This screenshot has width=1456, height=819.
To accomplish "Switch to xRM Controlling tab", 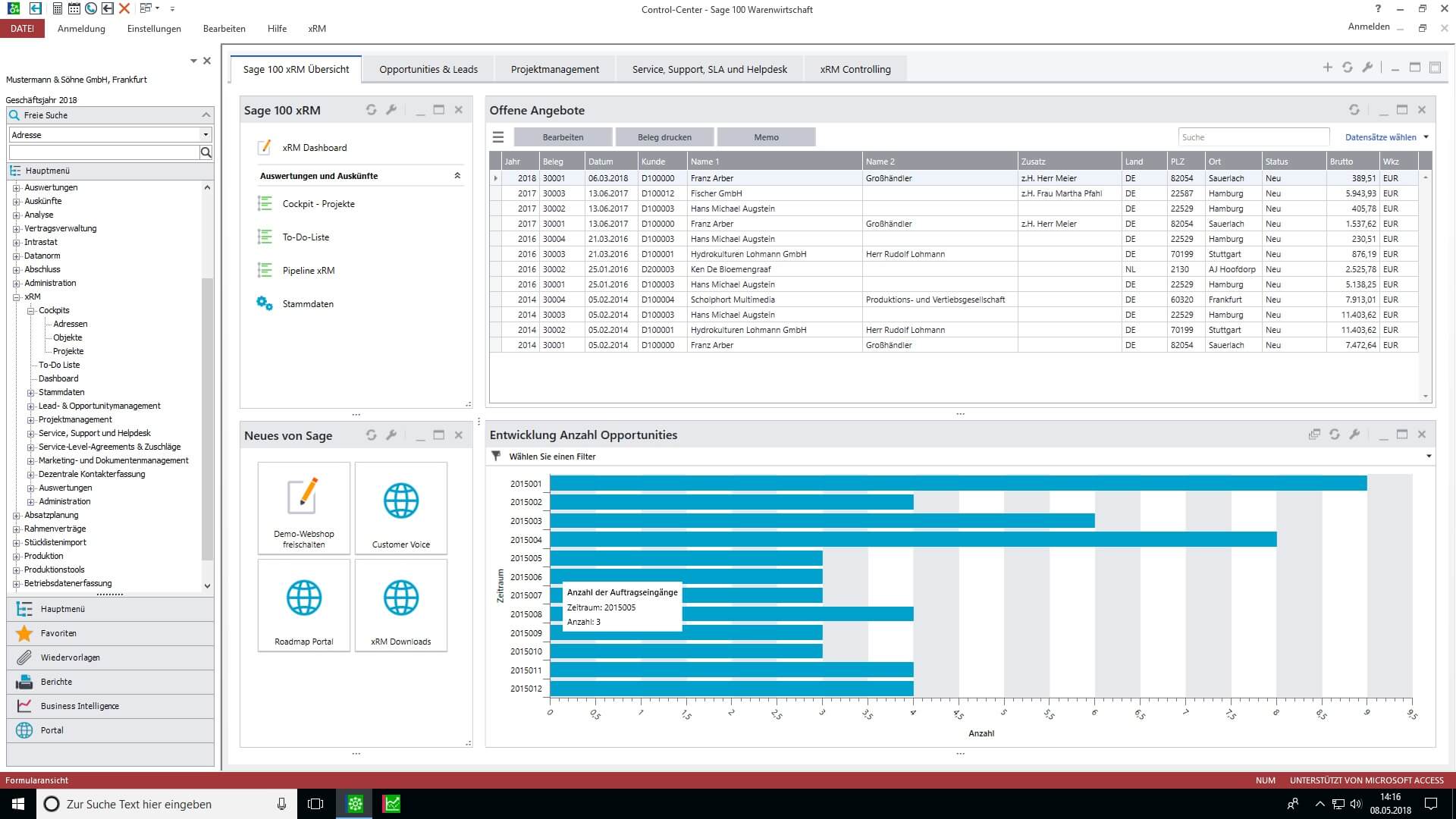I will (855, 69).
